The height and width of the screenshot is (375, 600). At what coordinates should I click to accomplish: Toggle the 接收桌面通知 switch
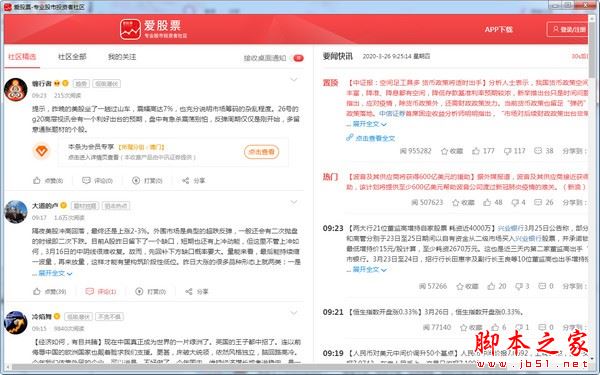click(x=298, y=58)
